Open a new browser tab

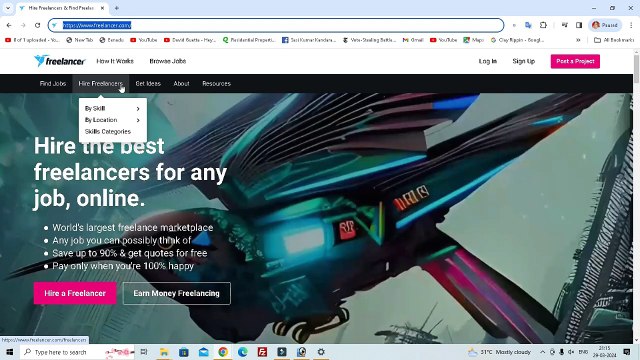pyautogui.click(x=117, y=8)
